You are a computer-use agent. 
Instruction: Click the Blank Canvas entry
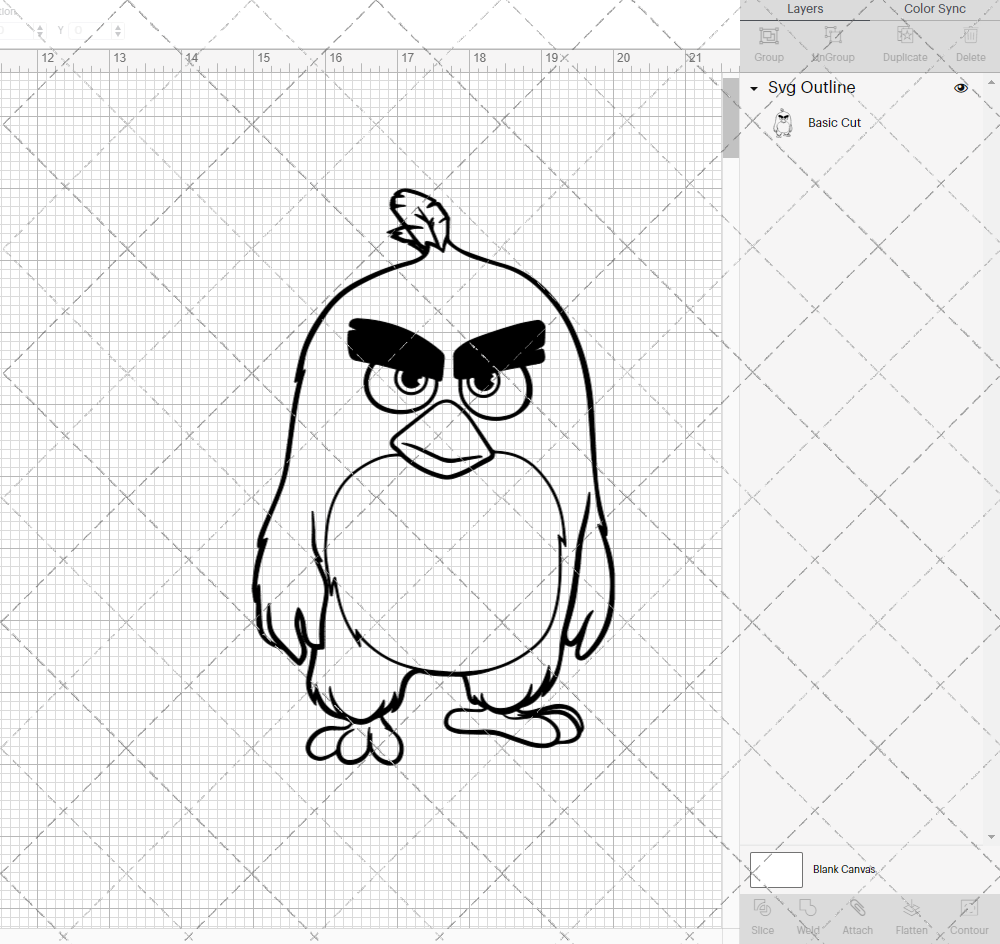pyautogui.click(x=844, y=869)
